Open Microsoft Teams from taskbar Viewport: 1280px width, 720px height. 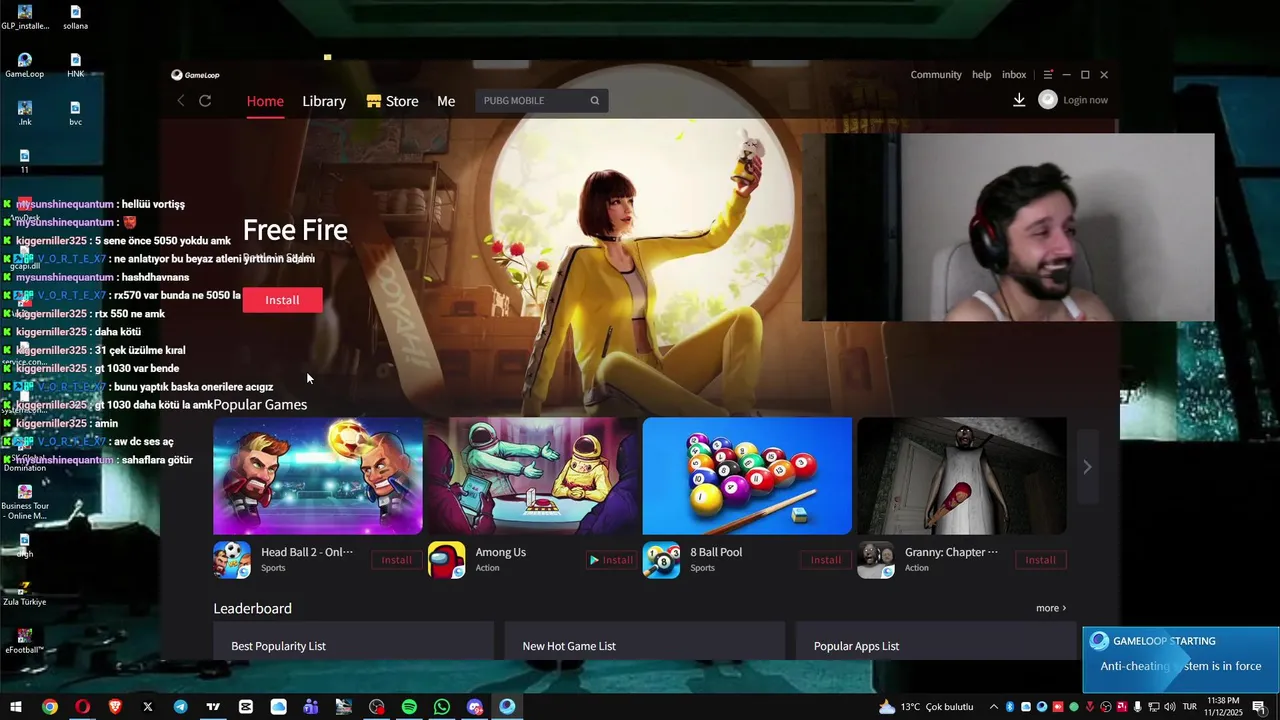311,707
